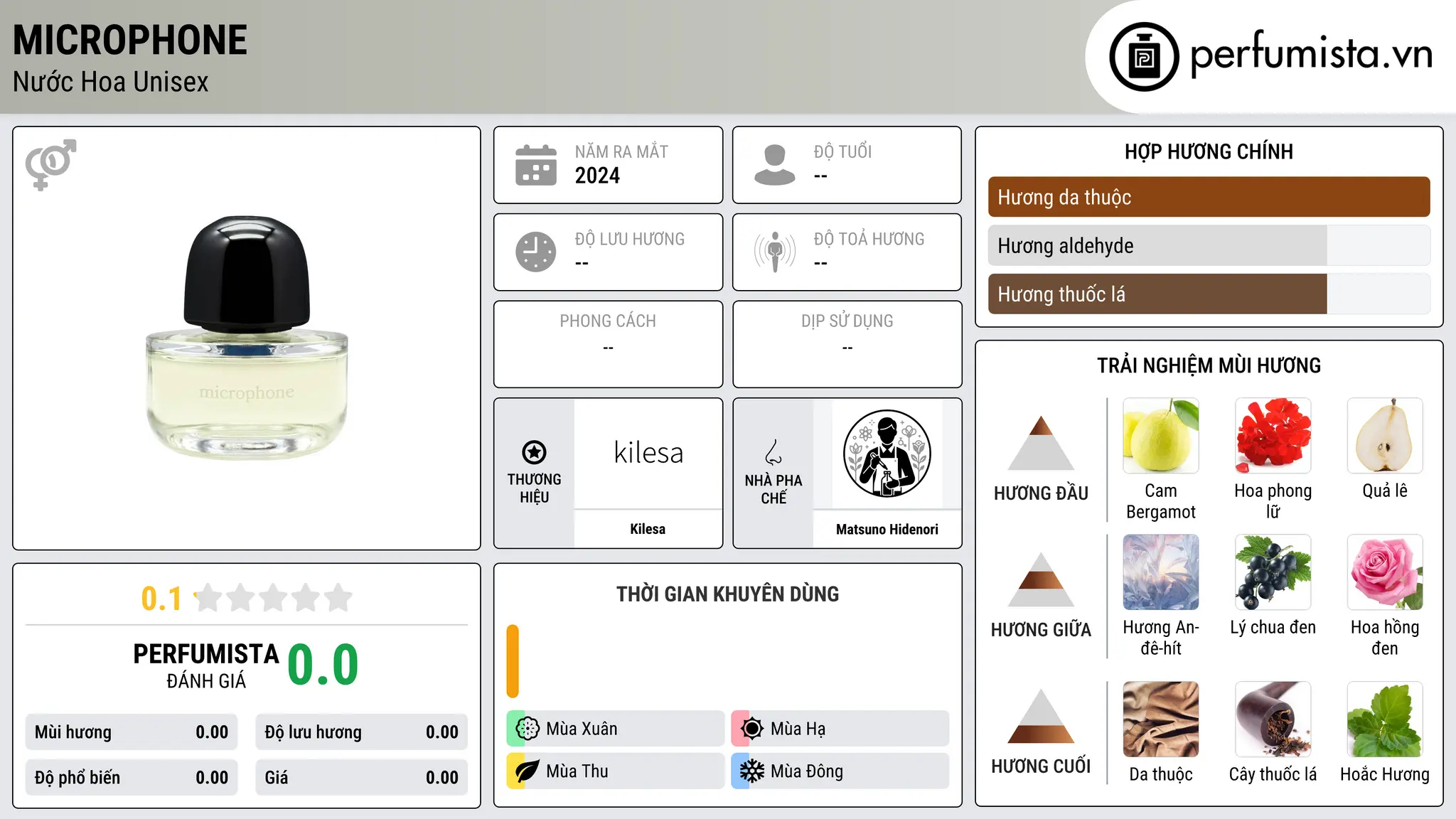This screenshot has height=819, width=1456.
Task: Open the Quả lê pear note image
Action: point(1385,435)
